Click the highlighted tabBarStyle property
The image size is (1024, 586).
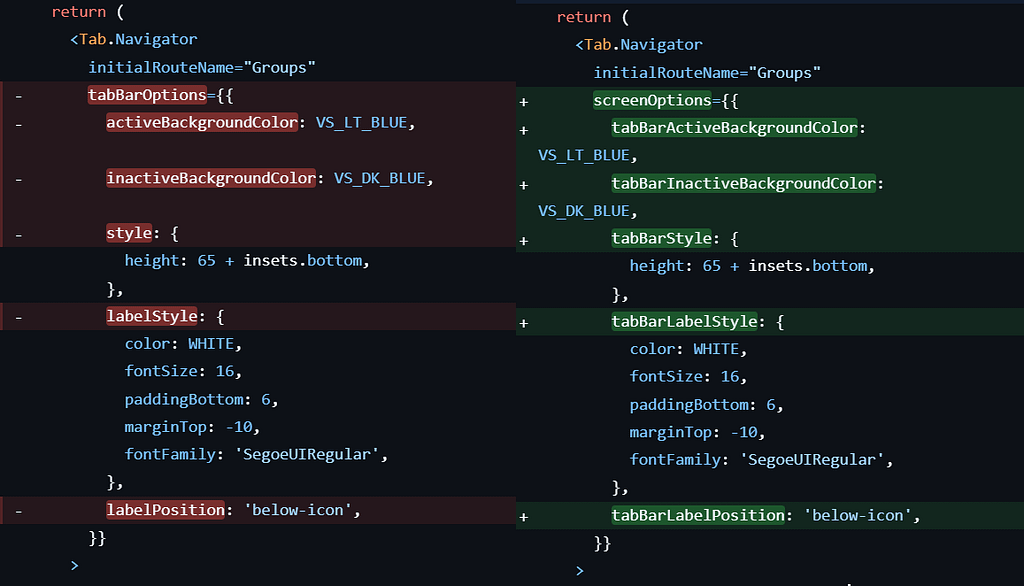click(661, 239)
